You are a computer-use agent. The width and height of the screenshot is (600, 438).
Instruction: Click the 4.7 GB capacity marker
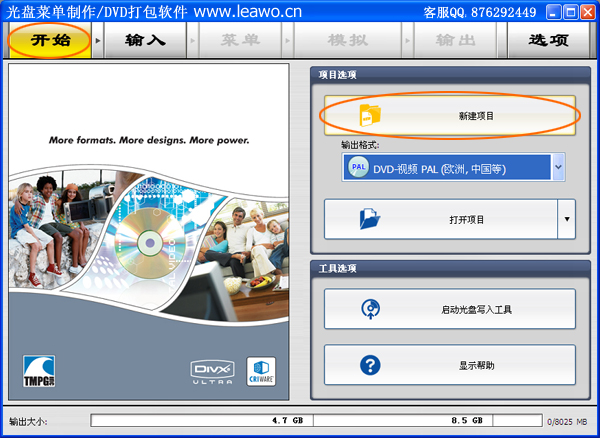(x=287, y=420)
